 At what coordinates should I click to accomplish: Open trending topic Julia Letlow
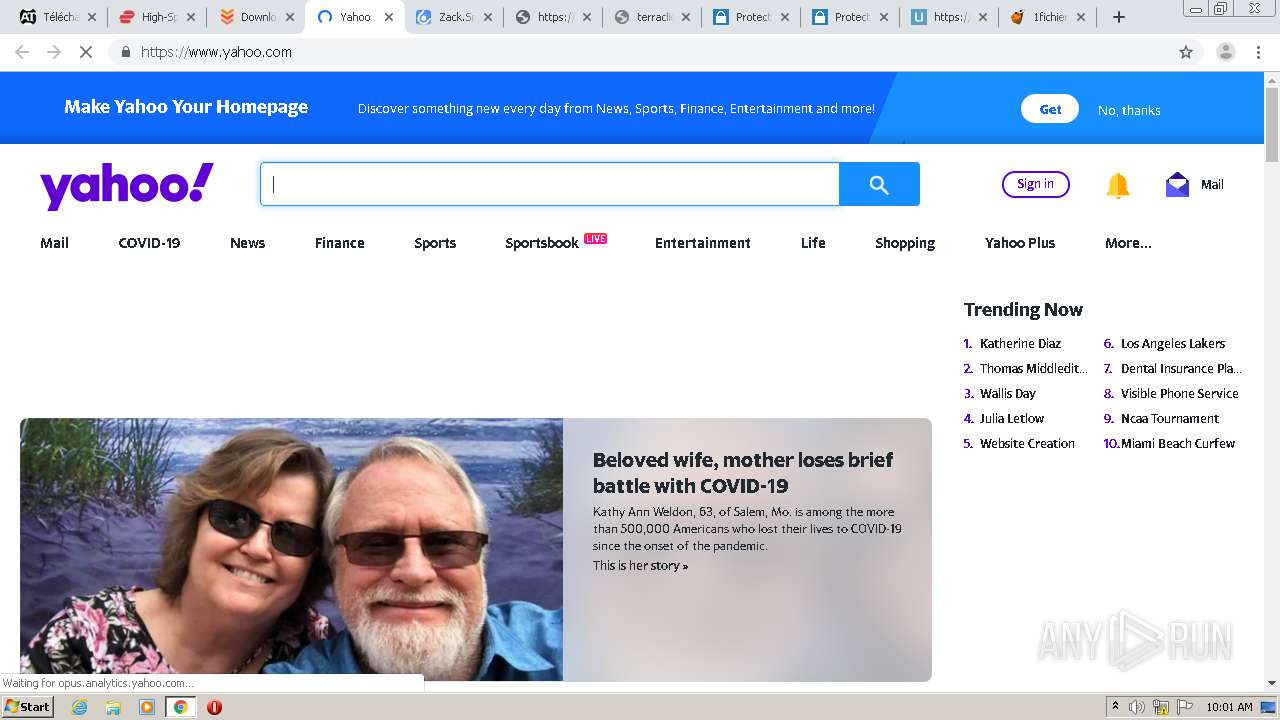(1011, 418)
